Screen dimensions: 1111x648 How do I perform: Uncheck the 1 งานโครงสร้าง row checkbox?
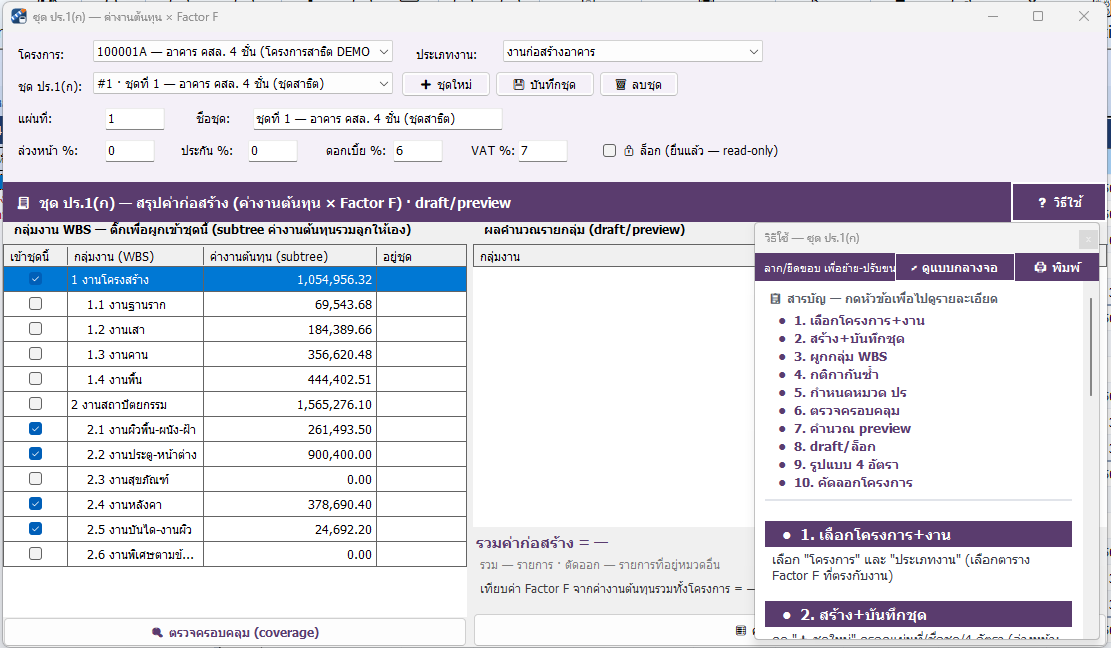click(35, 279)
